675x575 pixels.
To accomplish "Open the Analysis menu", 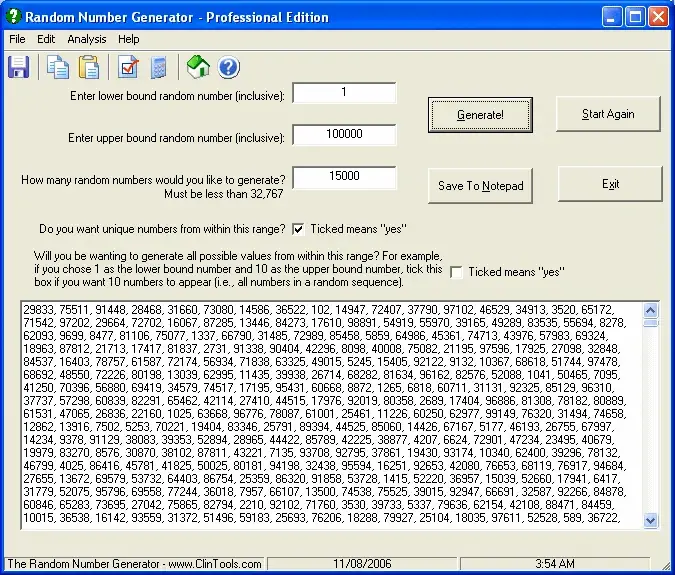I will point(87,39).
